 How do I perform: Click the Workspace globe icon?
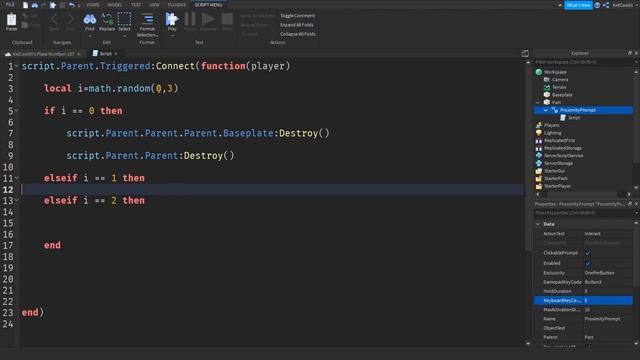click(x=539, y=72)
